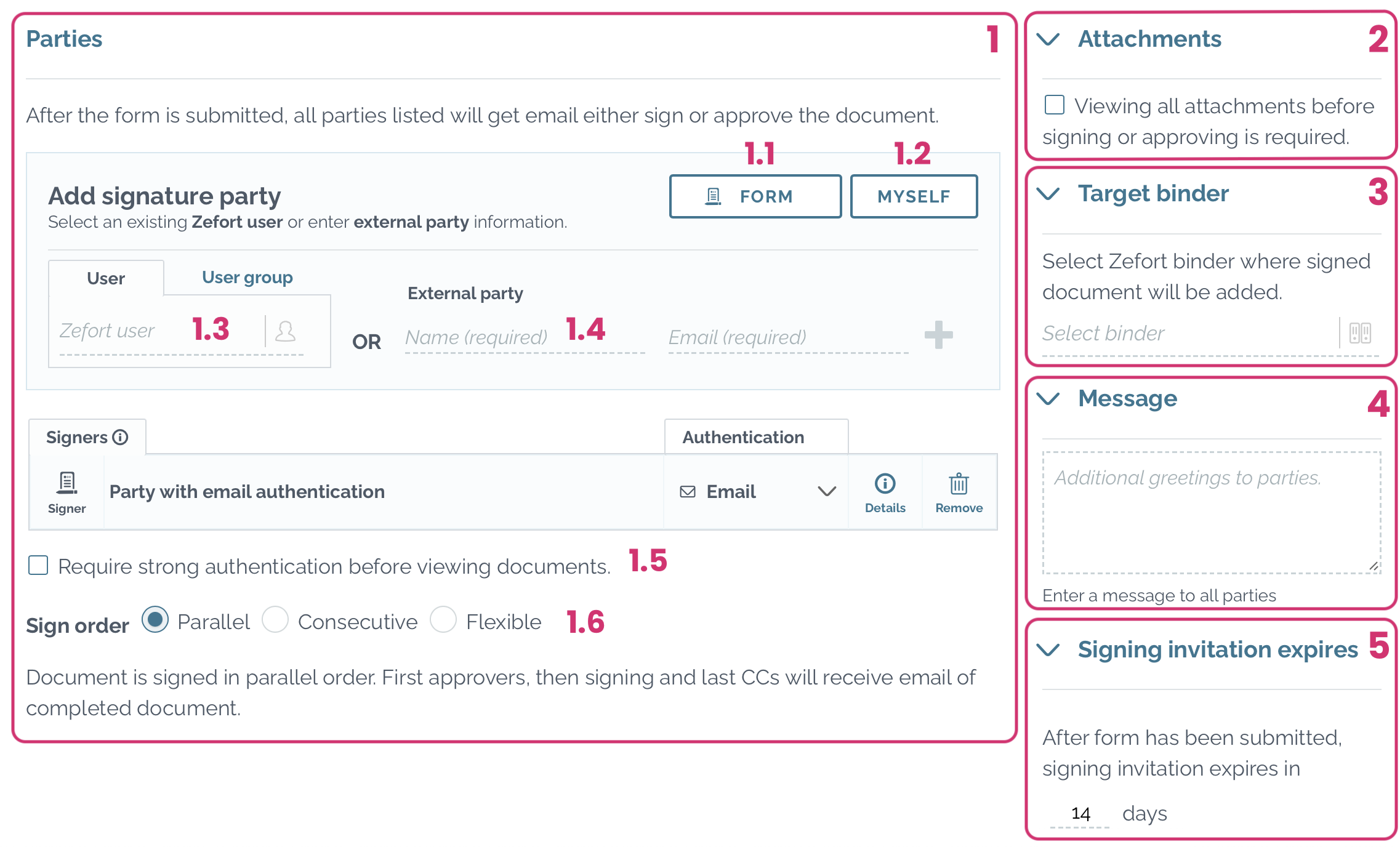Enable viewing all attachments required checkbox

point(1054,105)
